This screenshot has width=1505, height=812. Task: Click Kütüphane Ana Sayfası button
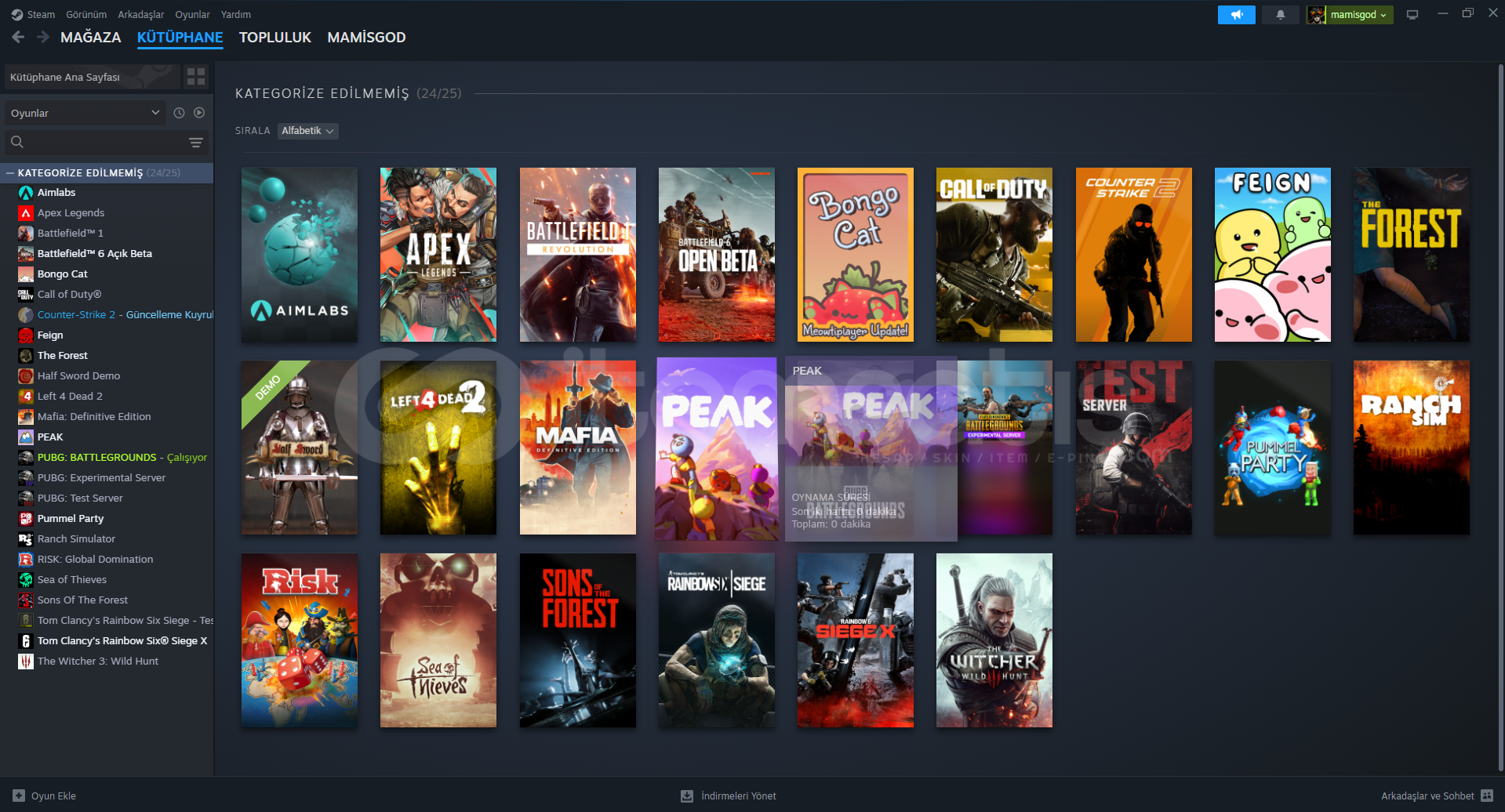click(x=92, y=77)
